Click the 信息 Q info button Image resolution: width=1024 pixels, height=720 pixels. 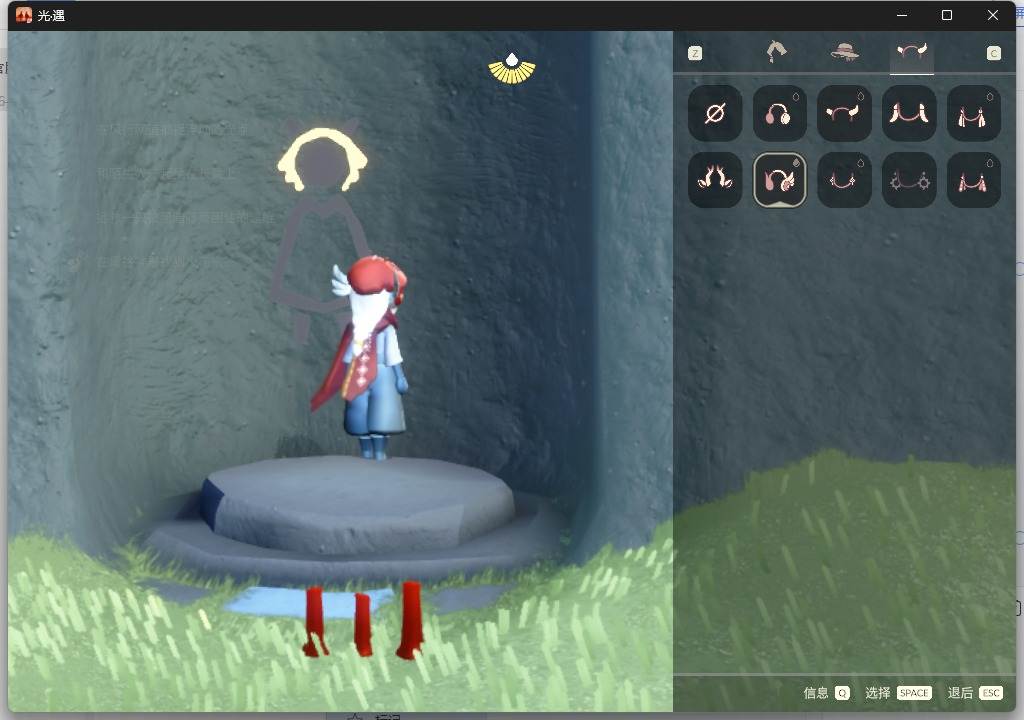coord(826,693)
